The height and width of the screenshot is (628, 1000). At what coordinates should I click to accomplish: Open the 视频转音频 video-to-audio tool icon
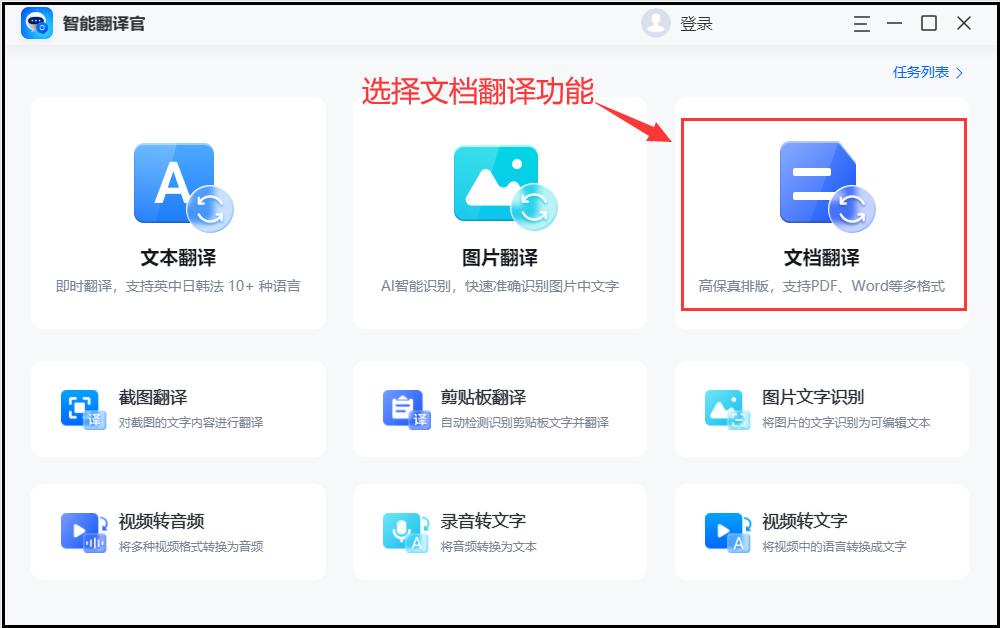82,530
